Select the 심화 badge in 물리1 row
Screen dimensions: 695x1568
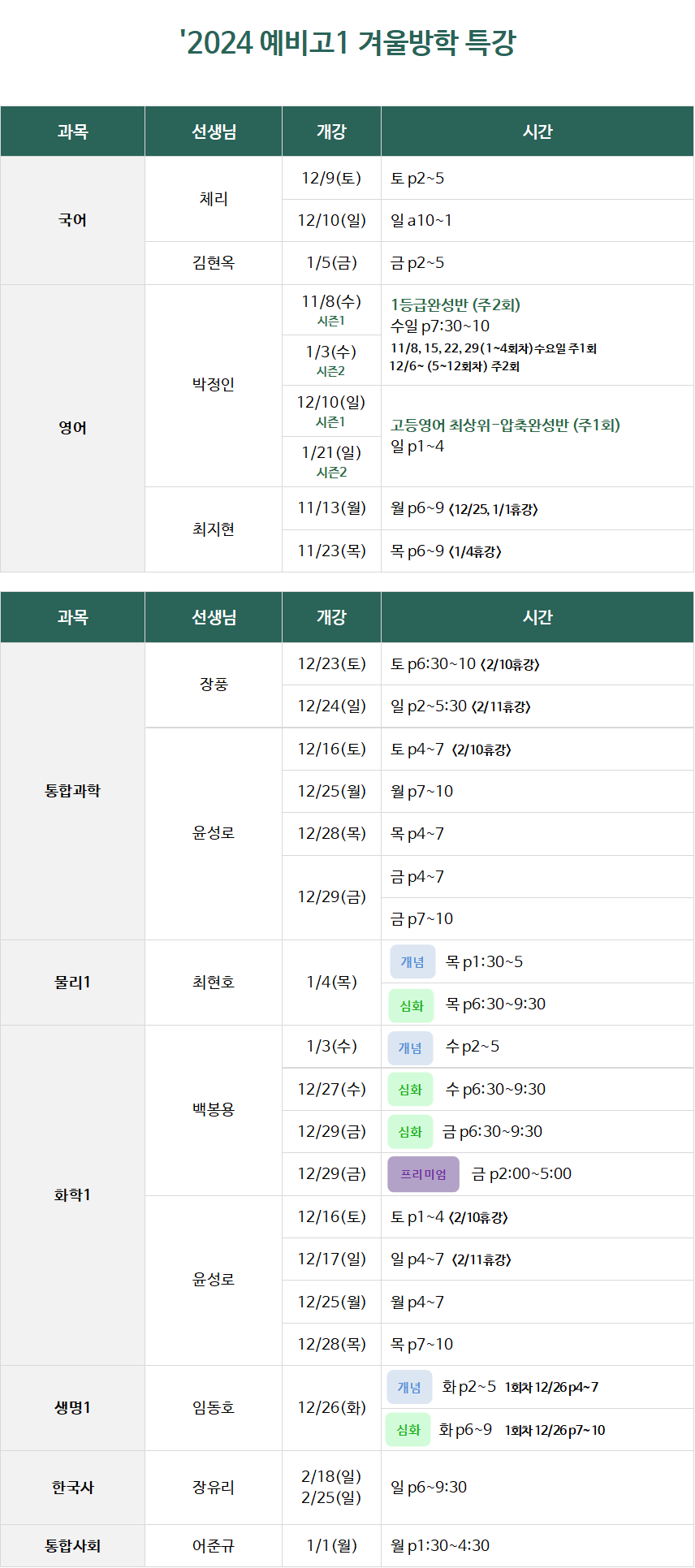pos(412,1005)
